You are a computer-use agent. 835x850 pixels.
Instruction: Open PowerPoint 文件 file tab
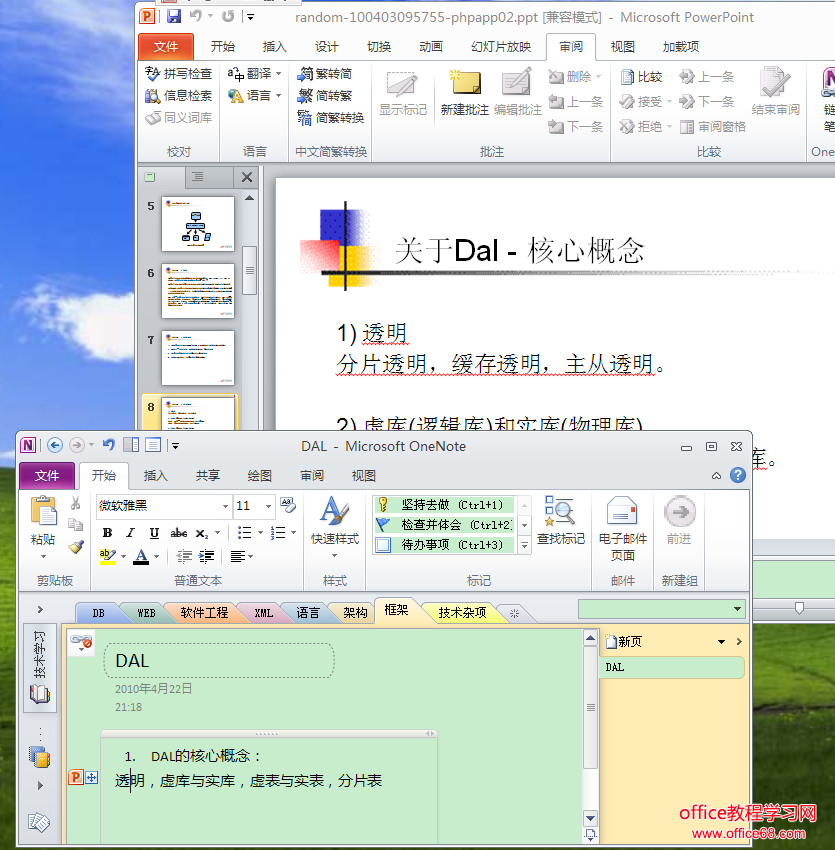165,47
